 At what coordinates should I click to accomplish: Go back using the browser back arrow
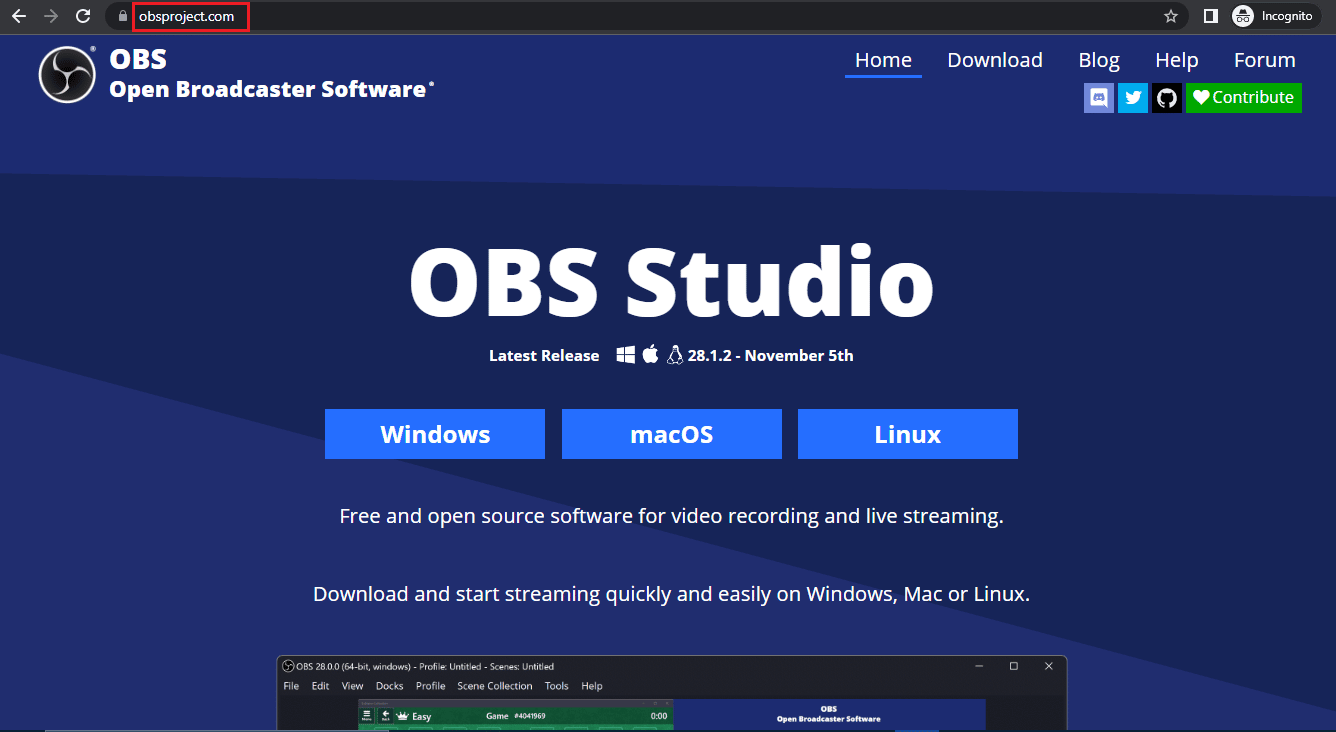(x=19, y=16)
